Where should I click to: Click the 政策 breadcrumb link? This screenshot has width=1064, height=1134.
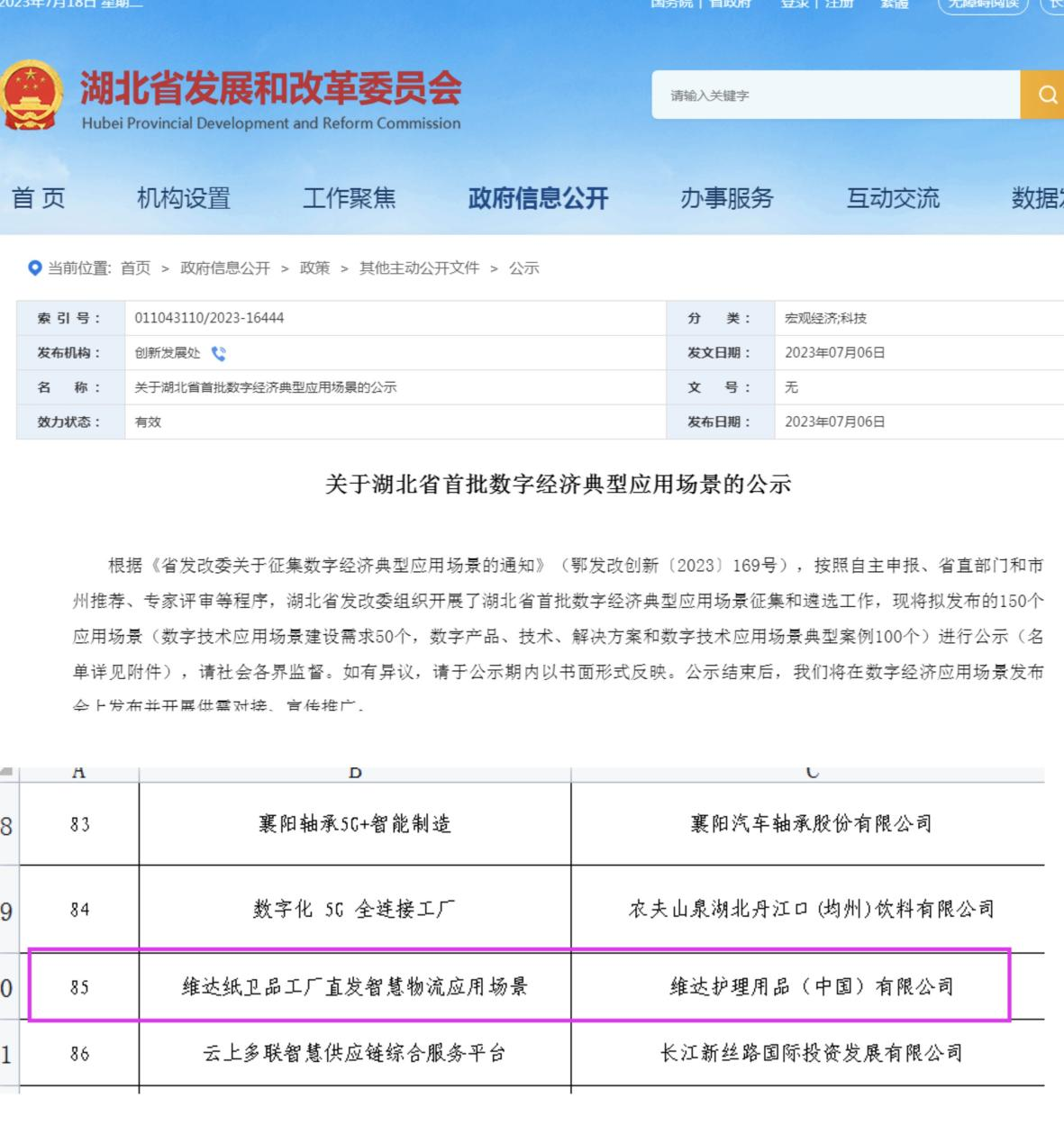pos(314,268)
